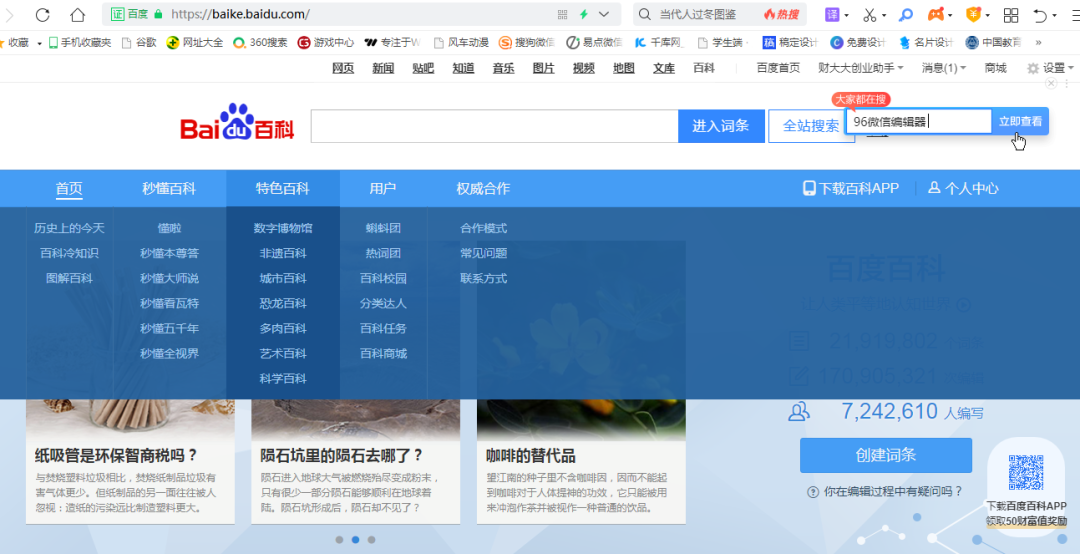Click the Baidu Baike logo
1080x554 pixels.
point(237,122)
